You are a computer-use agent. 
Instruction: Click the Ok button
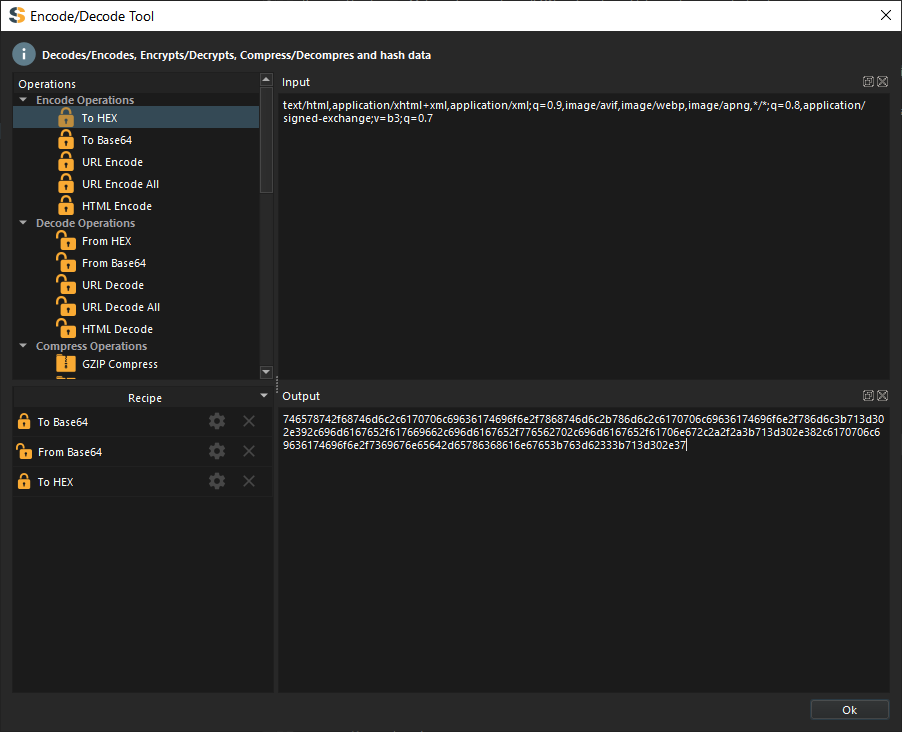point(849,709)
